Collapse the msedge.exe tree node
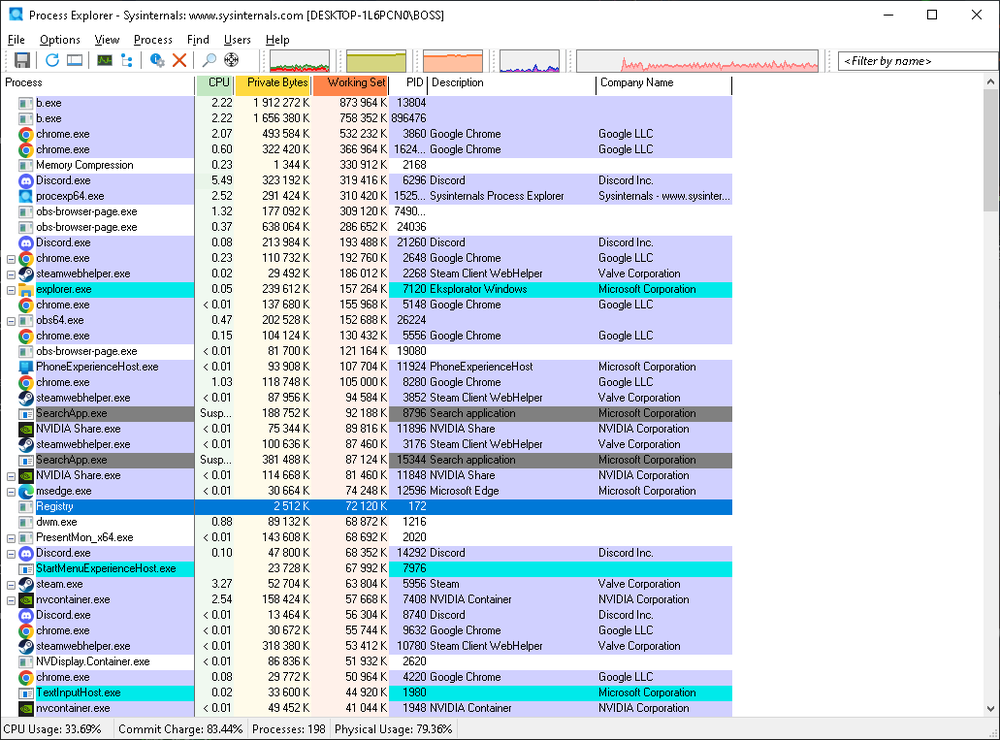Viewport: 1000px width, 740px height. [11, 492]
